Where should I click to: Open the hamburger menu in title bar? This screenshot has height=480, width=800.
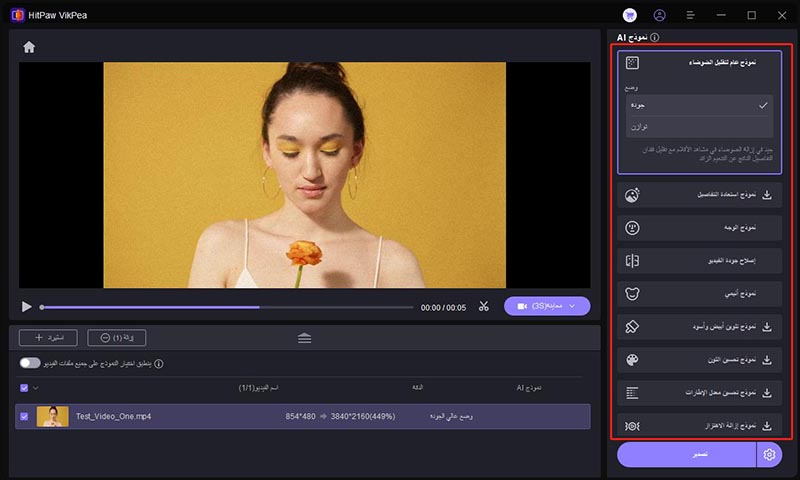coord(690,15)
